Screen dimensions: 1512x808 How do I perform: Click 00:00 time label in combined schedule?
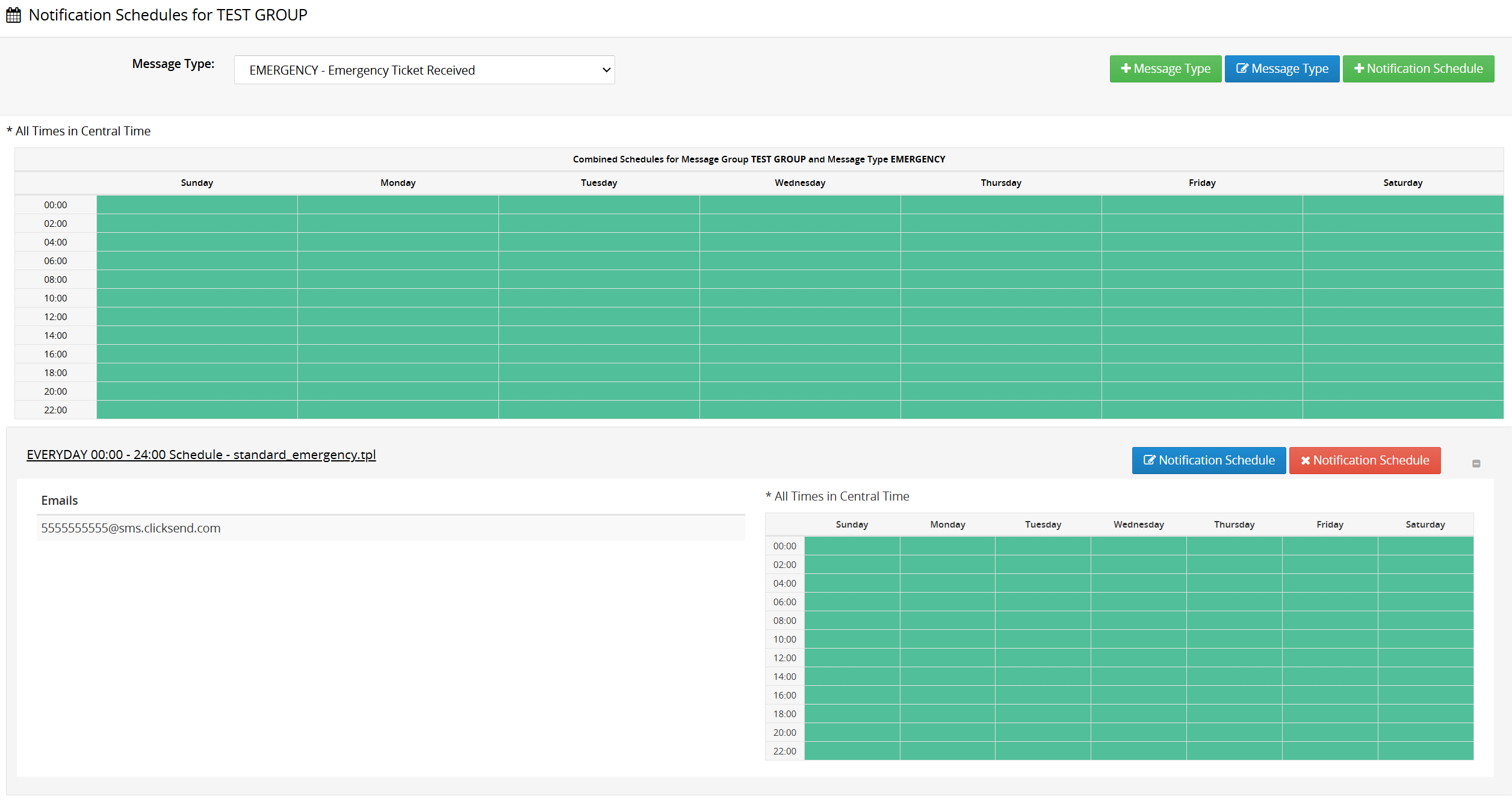click(55, 205)
